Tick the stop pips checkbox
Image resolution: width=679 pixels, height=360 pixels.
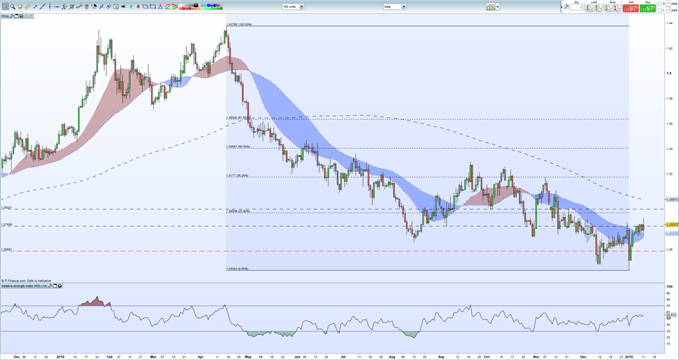click(660, 4)
